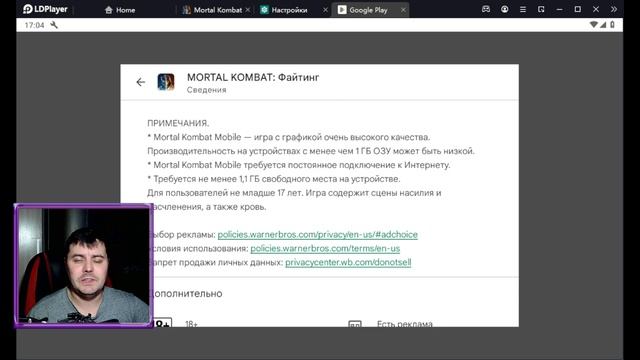Open the LDPlayer hamburger menu
The height and width of the screenshot is (360, 640).
(522, 9)
